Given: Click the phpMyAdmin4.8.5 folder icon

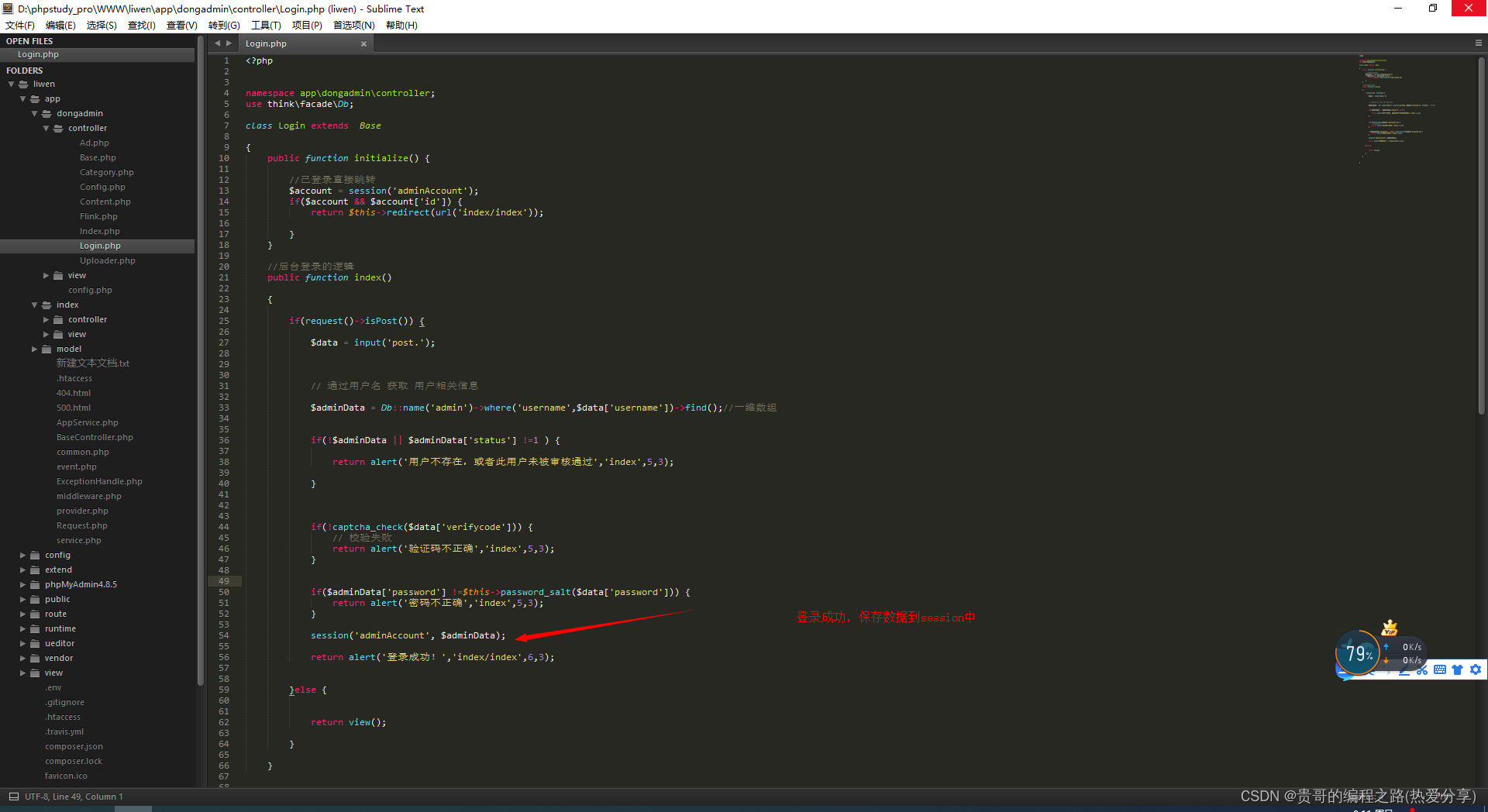Looking at the screenshot, I should (x=35, y=585).
